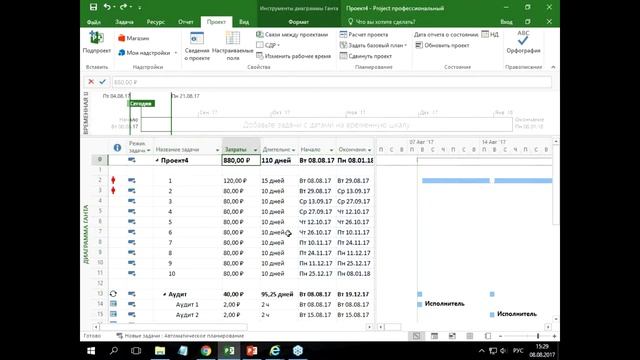Screen dimensions: 640x360
Task: Open Изменить рабочее время
Action: 293,56
